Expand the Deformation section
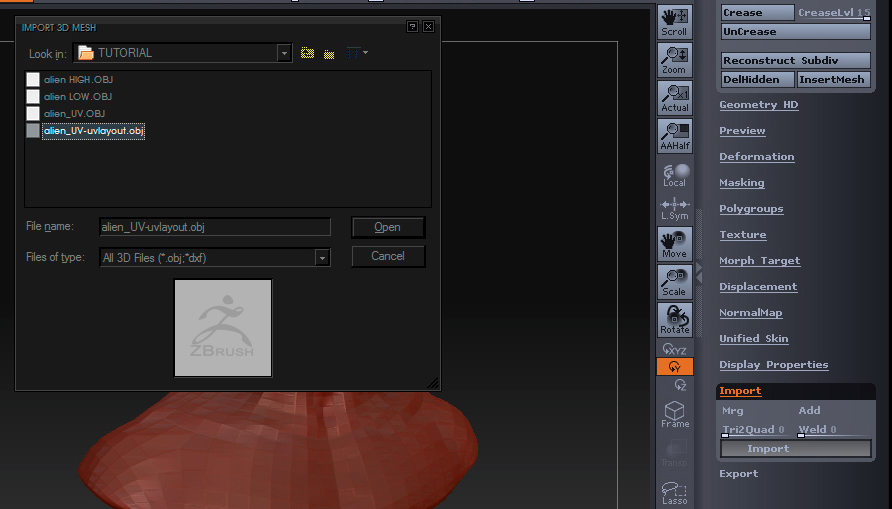Screen dimensions: 892x509 [x=757, y=157]
